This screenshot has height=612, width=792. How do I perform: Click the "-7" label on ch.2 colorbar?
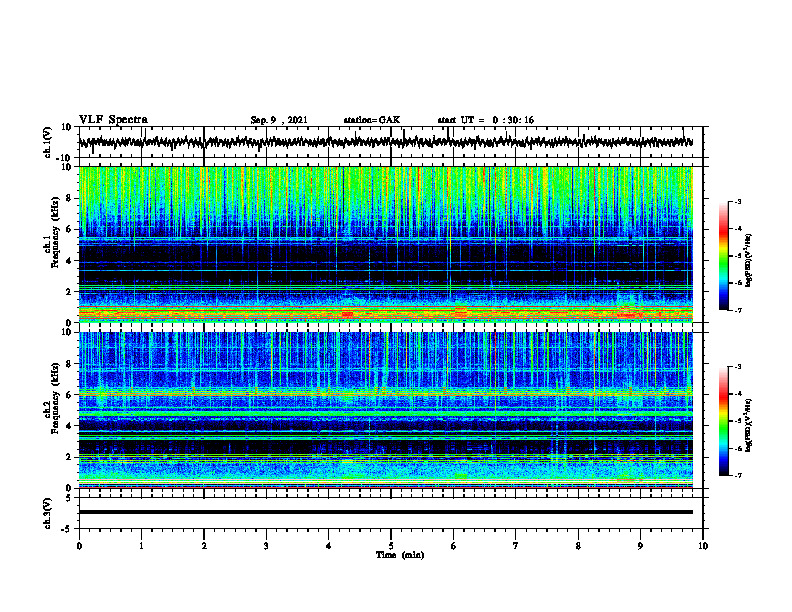pos(737,476)
